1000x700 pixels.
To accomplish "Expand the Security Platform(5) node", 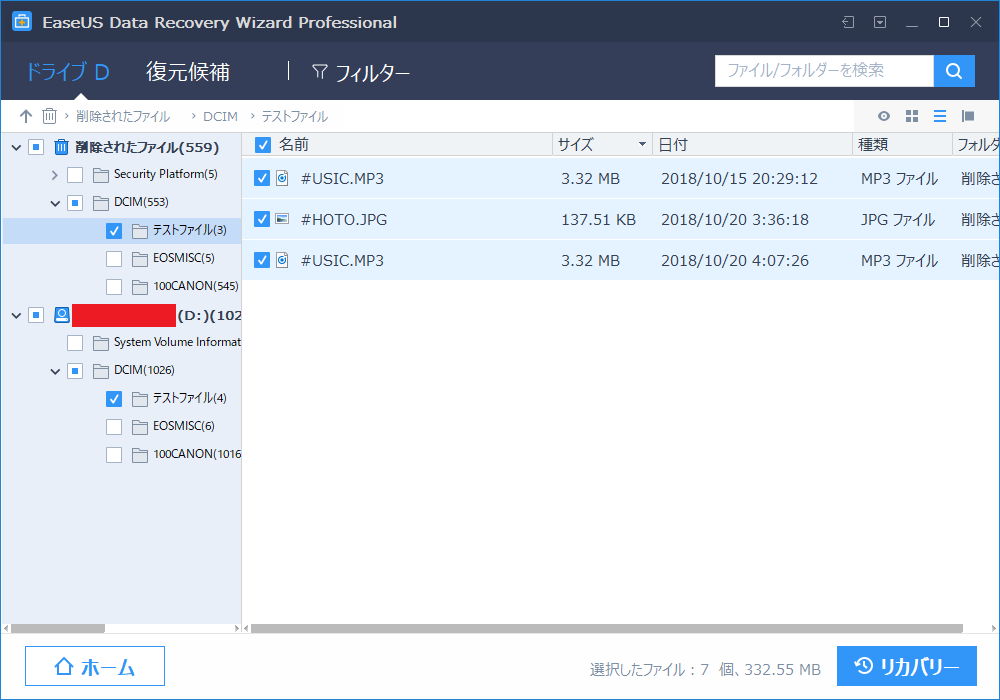I will (55, 175).
